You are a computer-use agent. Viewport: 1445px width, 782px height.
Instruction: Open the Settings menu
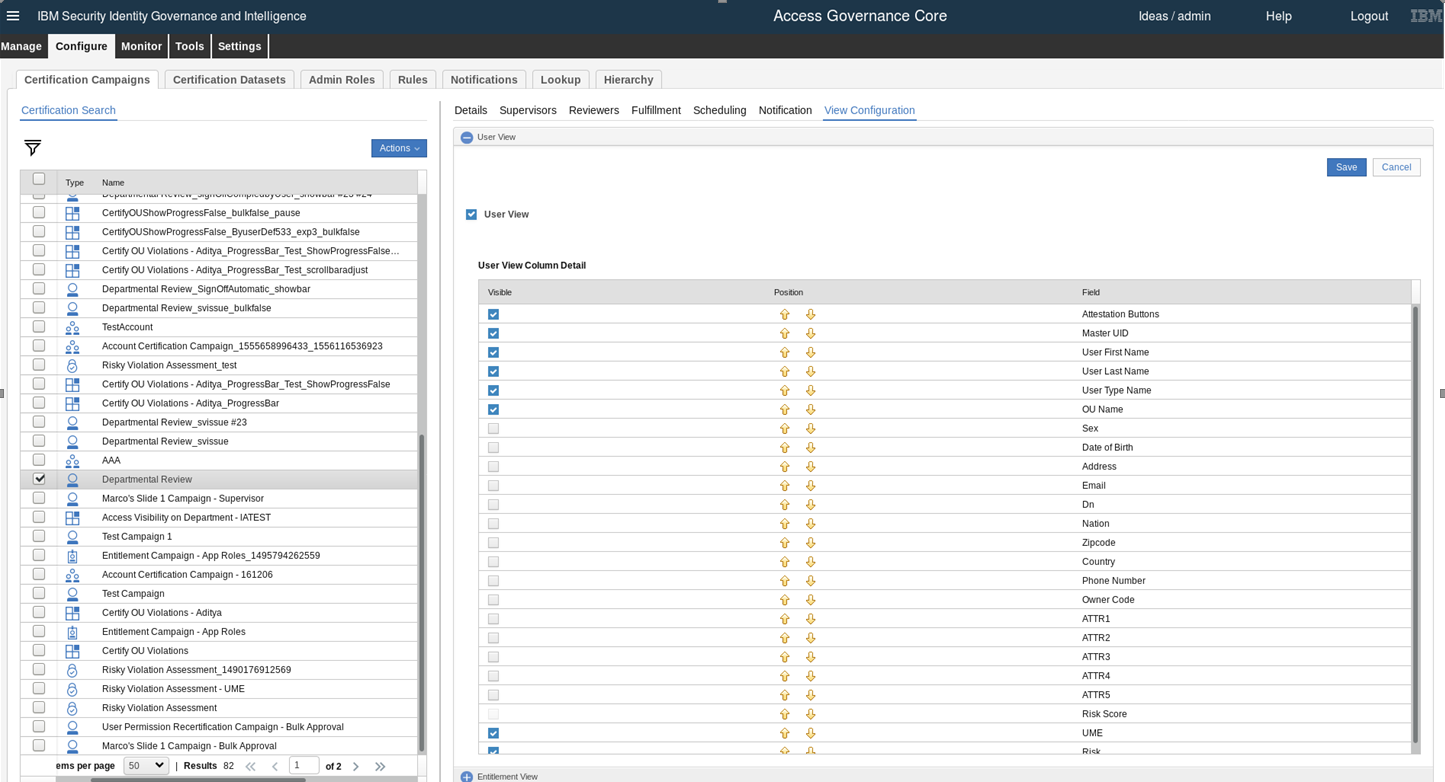[x=240, y=46]
